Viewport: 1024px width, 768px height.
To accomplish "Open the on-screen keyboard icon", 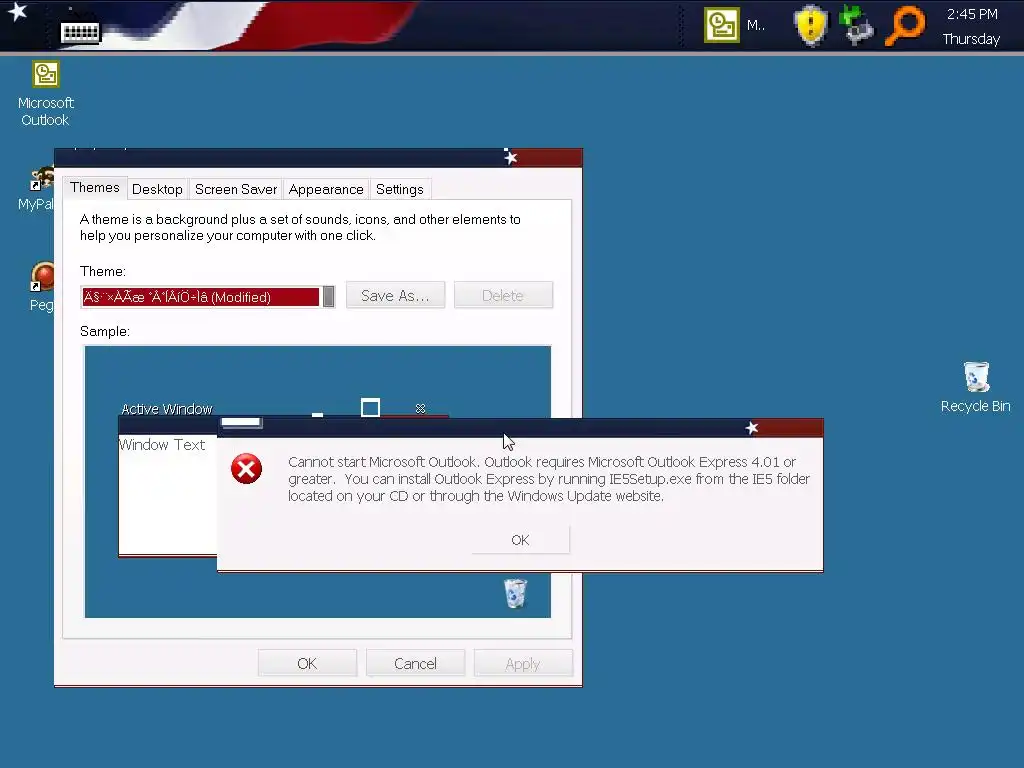I will [80, 32].
